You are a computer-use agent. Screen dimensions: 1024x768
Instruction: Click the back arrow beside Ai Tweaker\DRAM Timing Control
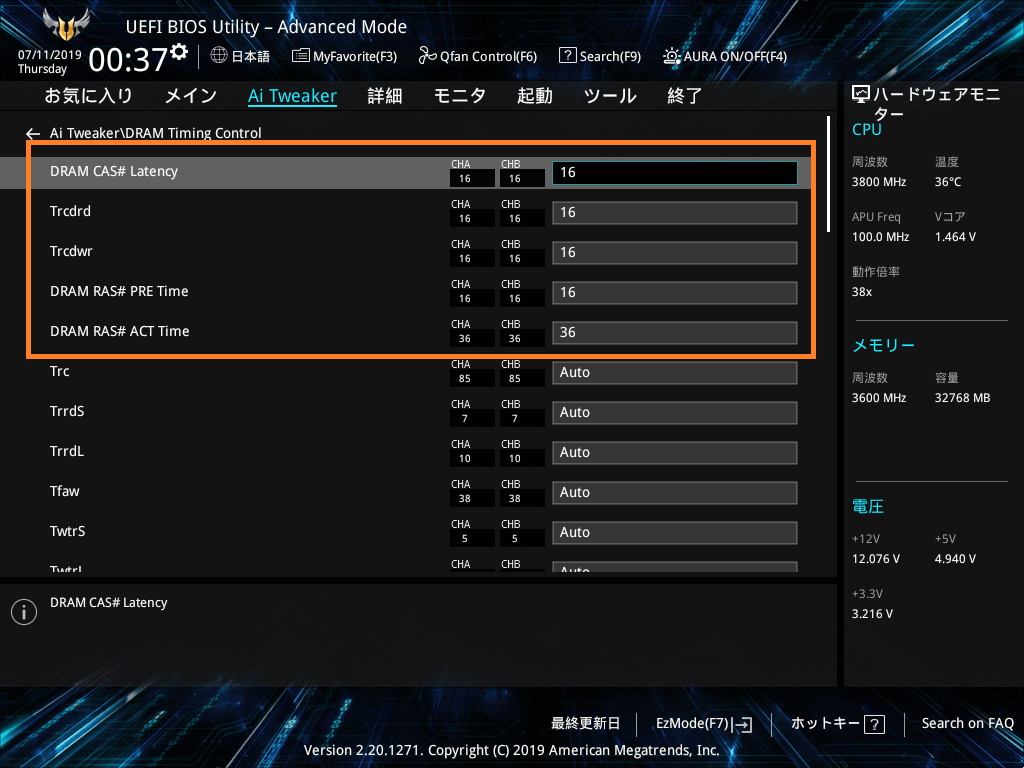[x=33, y=134]
